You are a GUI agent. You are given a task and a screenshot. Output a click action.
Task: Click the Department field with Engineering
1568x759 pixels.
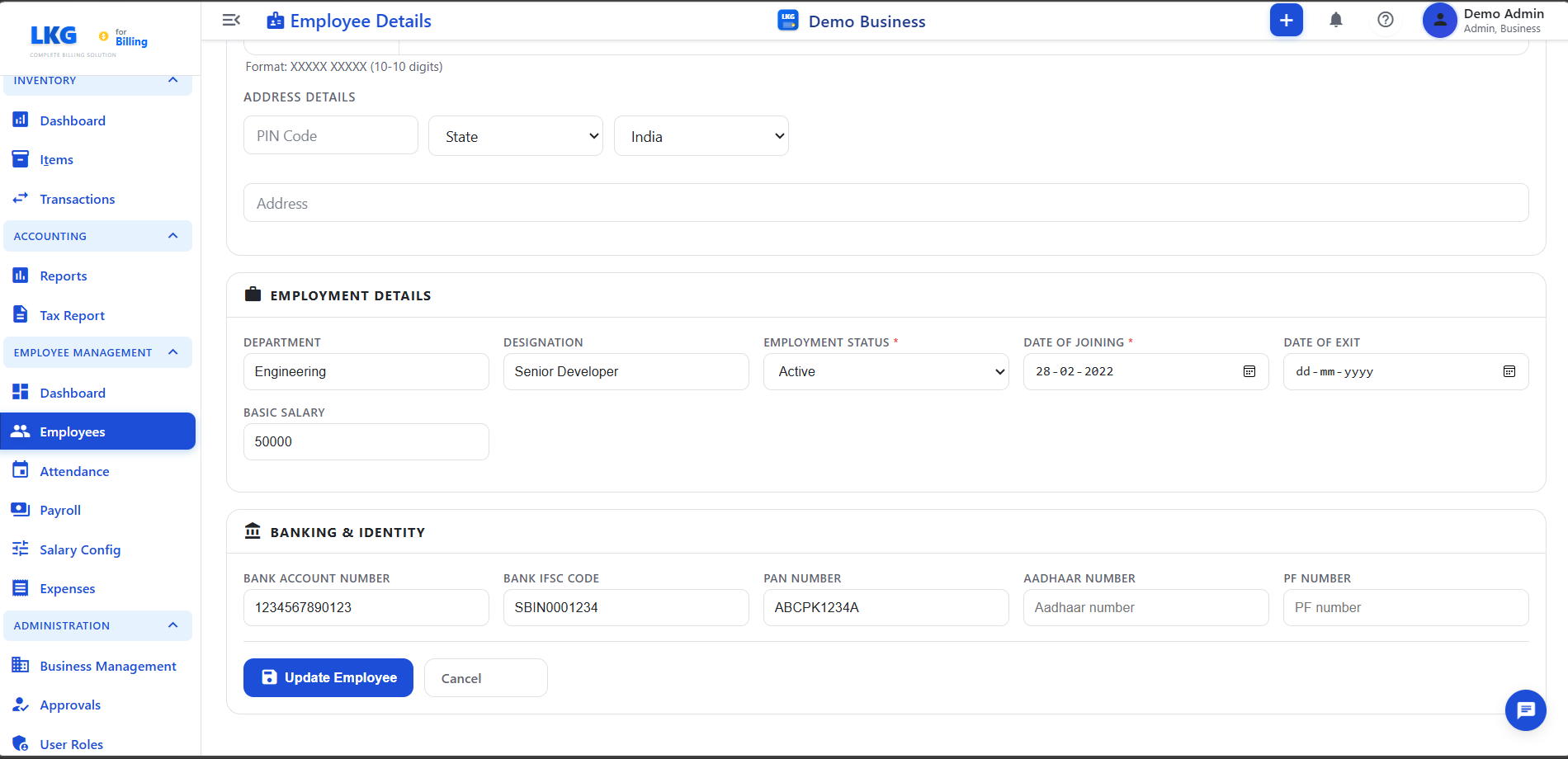366,371
